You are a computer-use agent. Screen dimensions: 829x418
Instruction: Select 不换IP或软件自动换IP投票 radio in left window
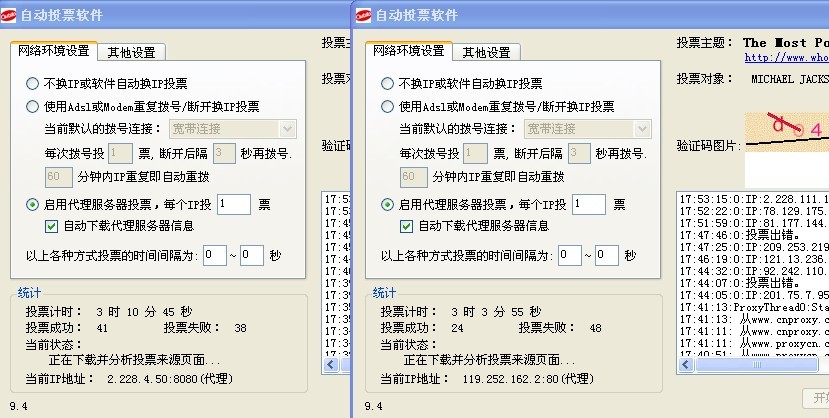(x=33, y=84)
